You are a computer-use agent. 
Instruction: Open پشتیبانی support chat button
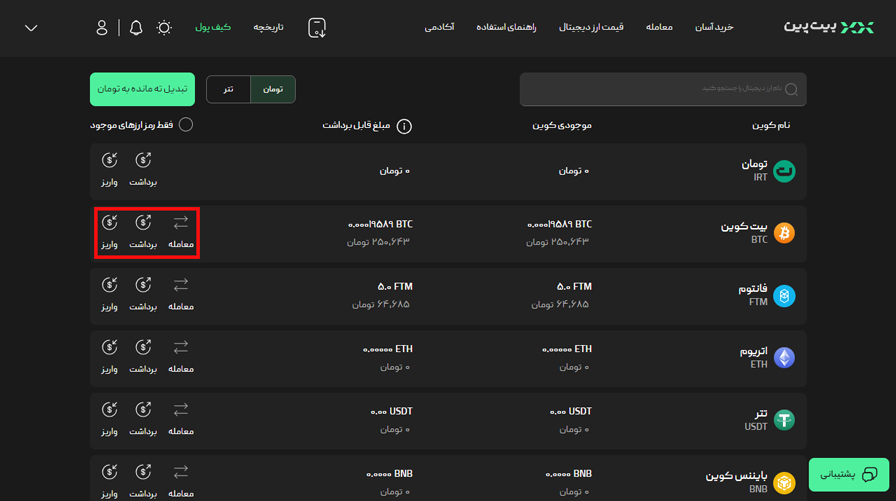tap(849, 474)
